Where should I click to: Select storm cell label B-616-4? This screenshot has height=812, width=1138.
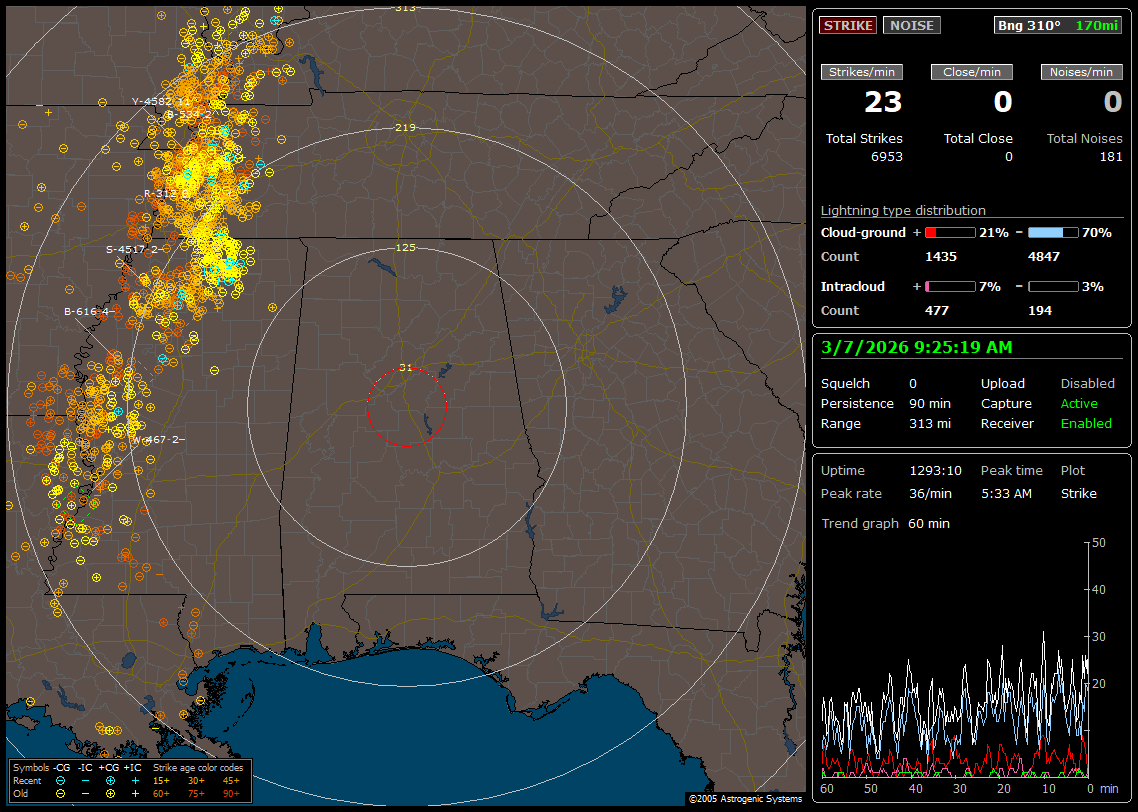86,311
